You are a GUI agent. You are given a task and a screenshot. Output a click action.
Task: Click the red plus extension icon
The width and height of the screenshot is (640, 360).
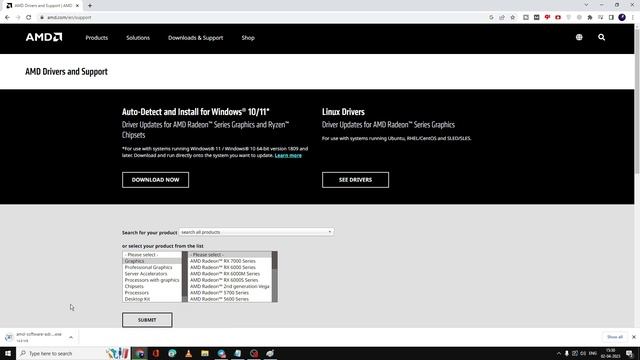[558, 18]
